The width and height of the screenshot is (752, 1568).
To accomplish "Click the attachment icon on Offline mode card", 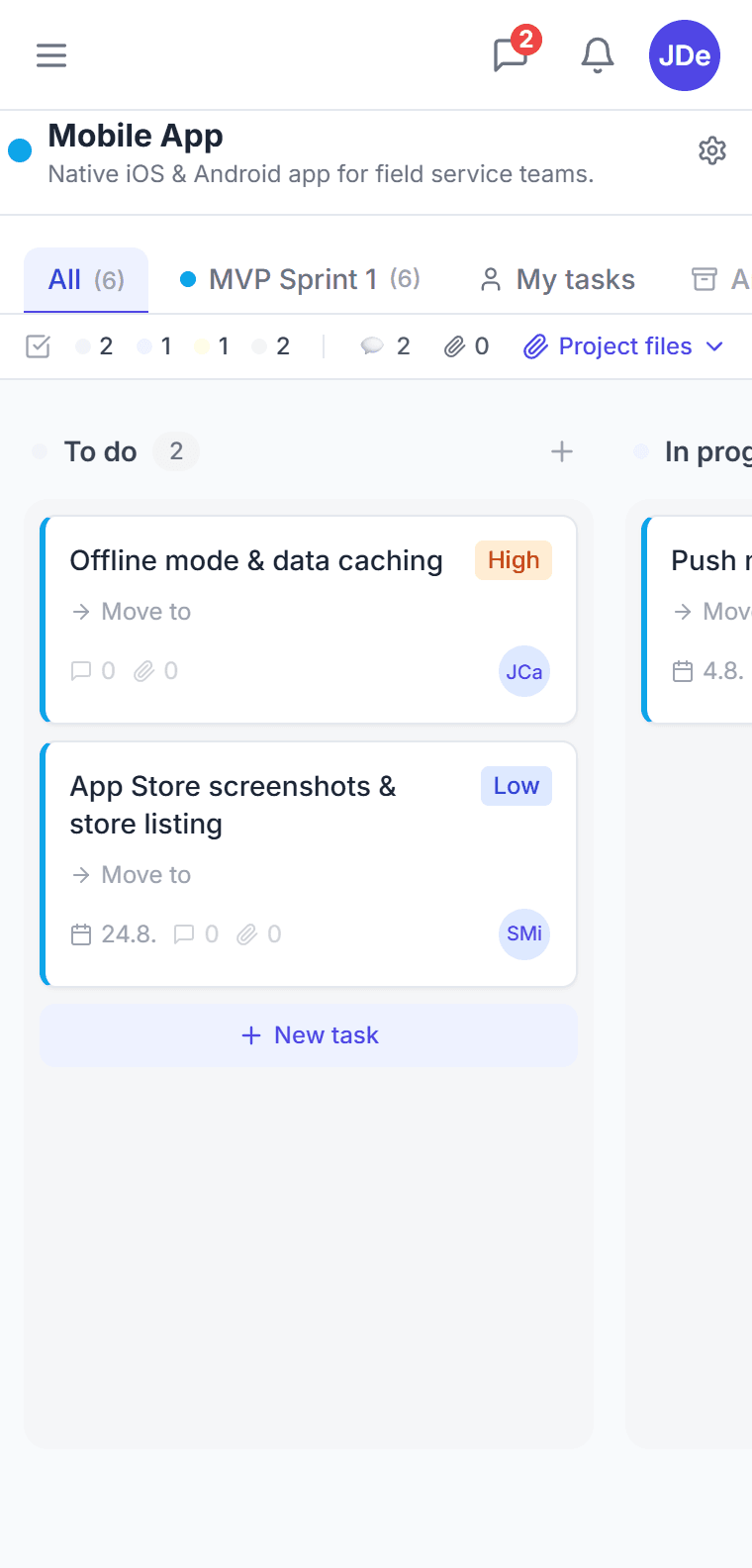I will pos(144,671).
